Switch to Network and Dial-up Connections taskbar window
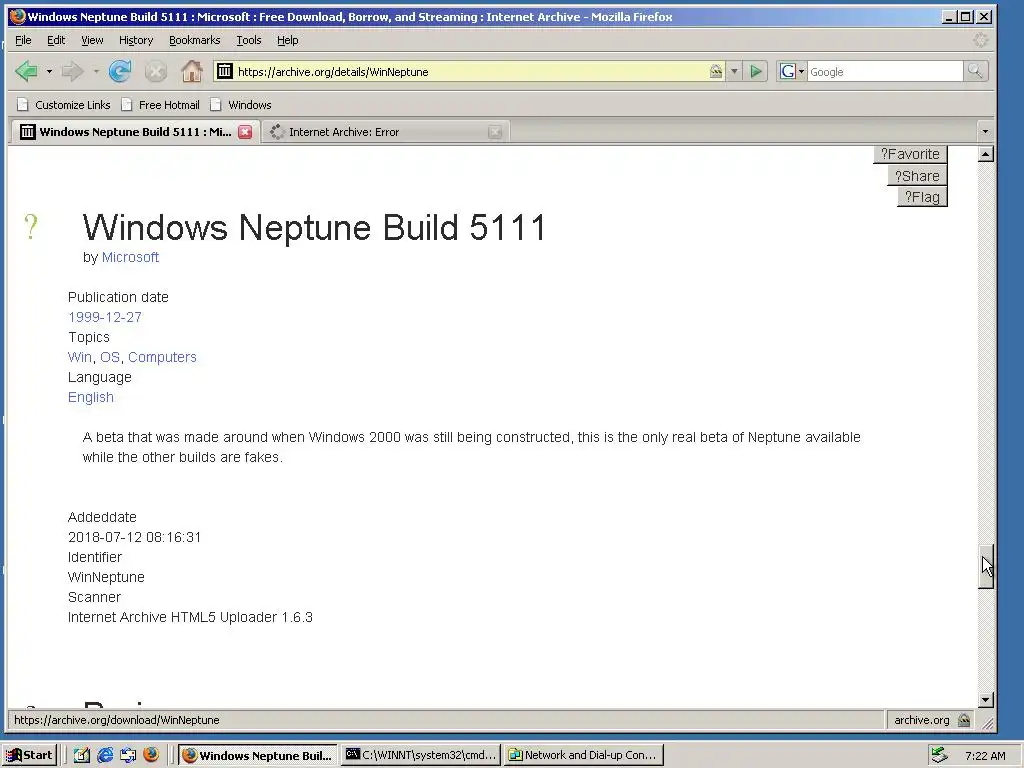 point(584,755)
